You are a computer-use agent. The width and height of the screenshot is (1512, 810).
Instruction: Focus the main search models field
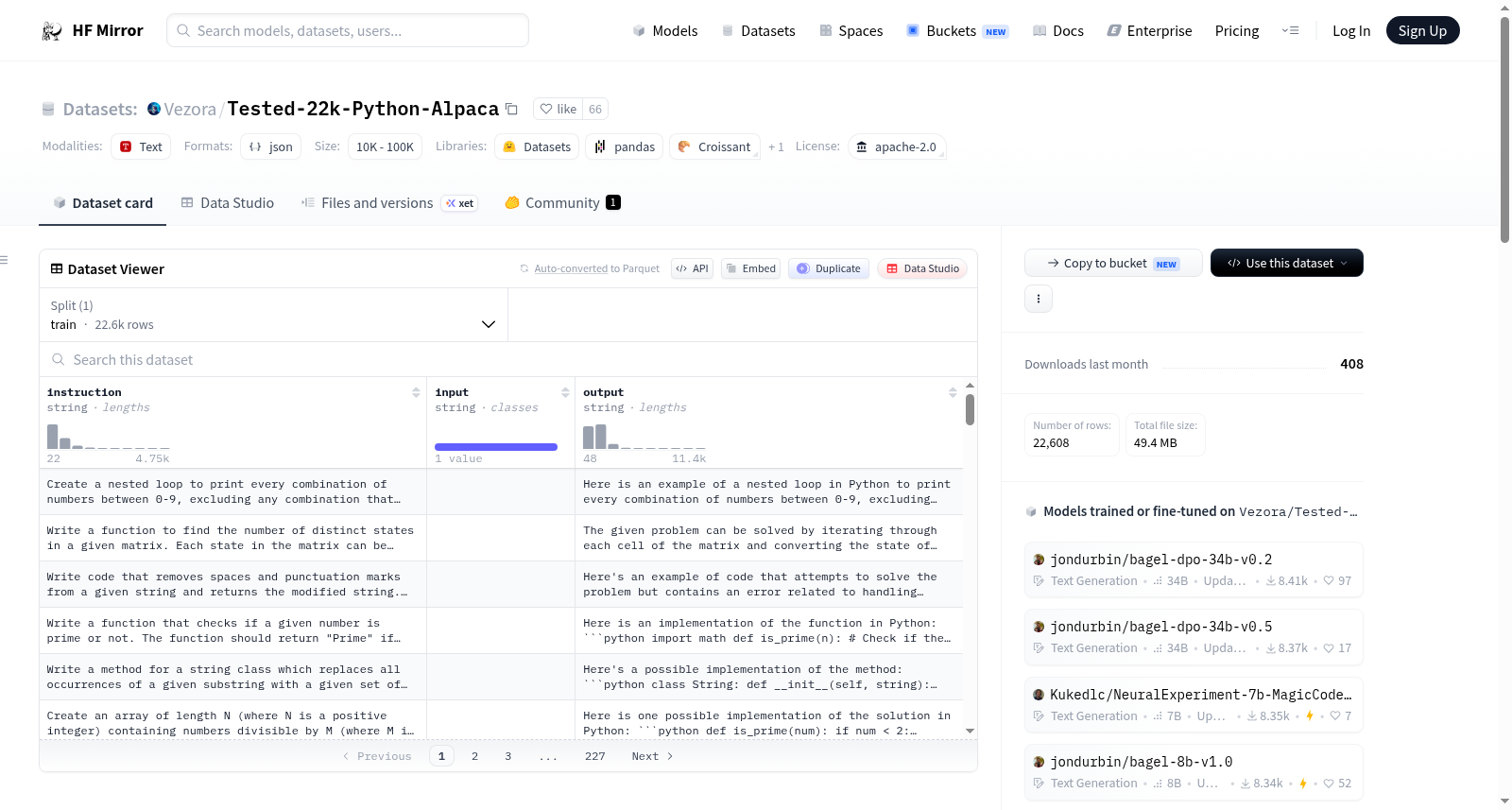point(348,31)
